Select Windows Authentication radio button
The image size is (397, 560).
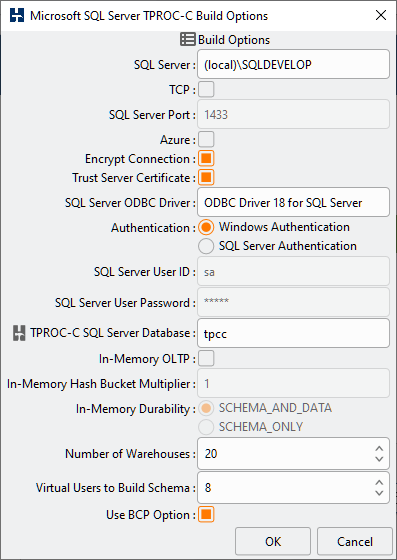(206, 227)
